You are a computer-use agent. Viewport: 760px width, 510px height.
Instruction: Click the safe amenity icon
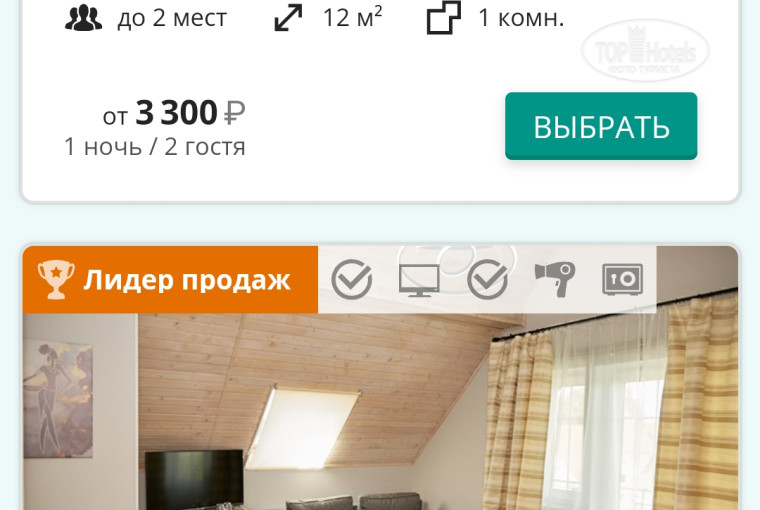pos(623,279)
